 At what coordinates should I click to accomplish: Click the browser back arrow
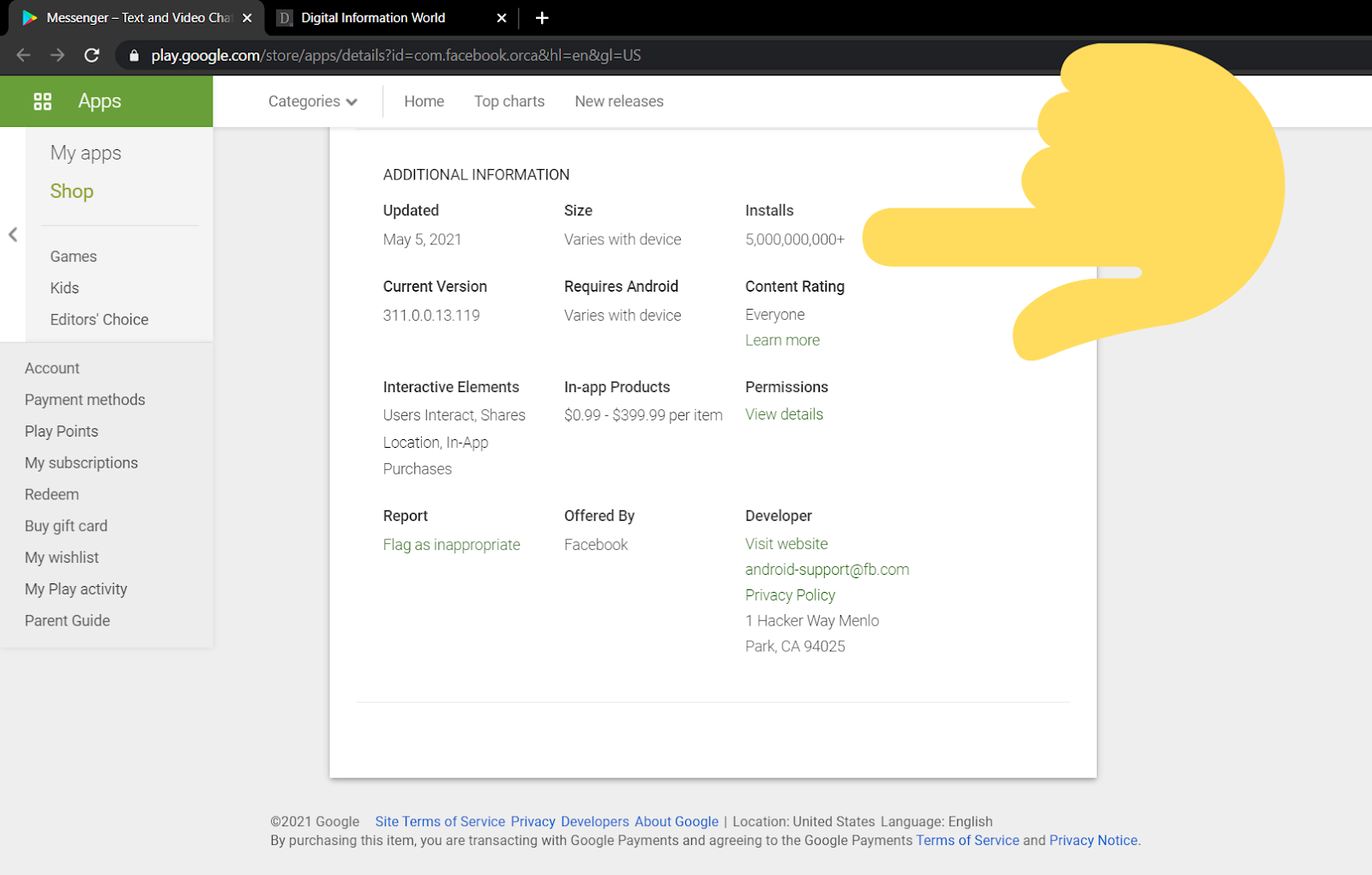click(x=22, y=54)
